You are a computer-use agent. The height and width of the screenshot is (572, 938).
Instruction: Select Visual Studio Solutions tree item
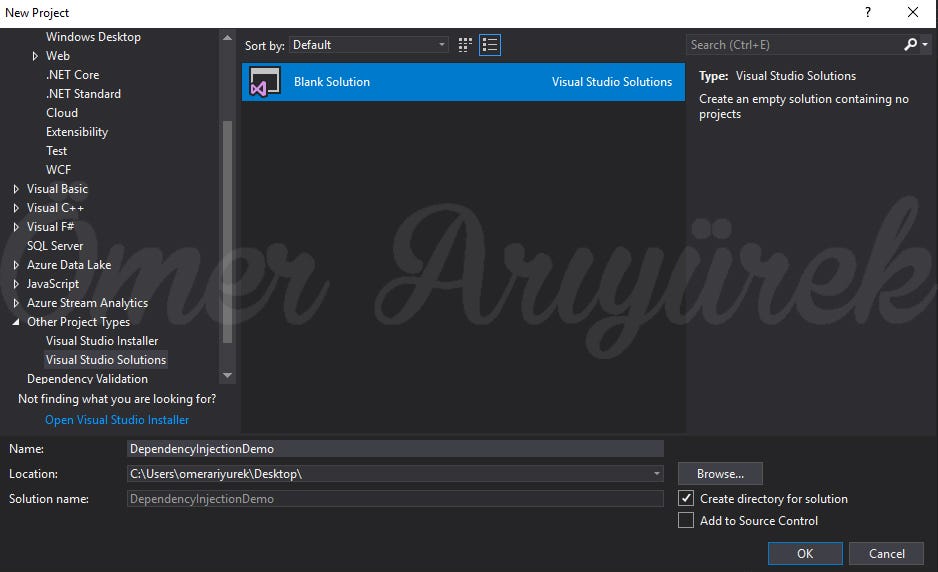pos(106,360)
